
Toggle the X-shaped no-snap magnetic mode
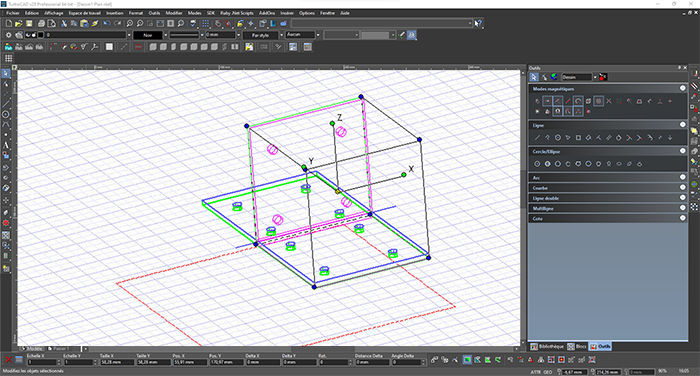609,101
